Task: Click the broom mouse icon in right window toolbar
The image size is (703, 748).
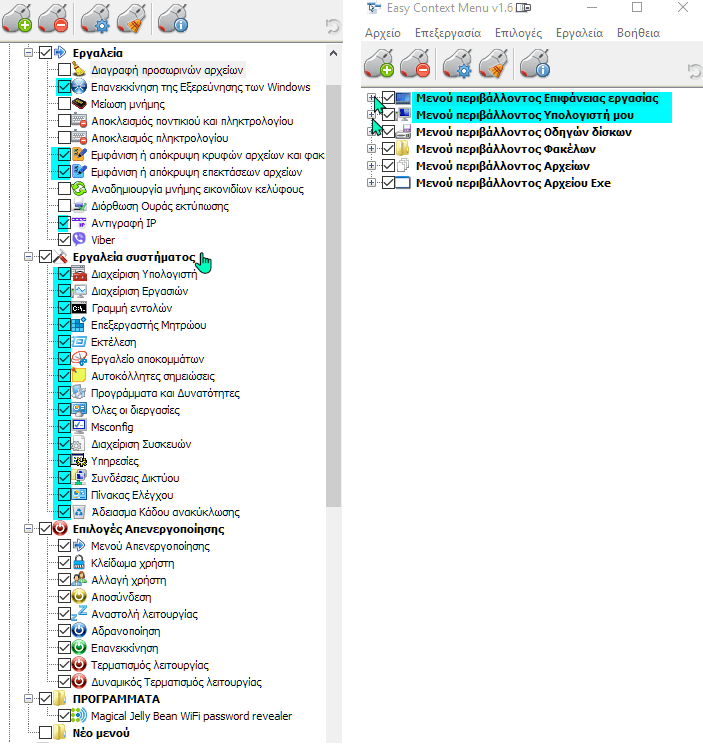Action: click(493, 64)
